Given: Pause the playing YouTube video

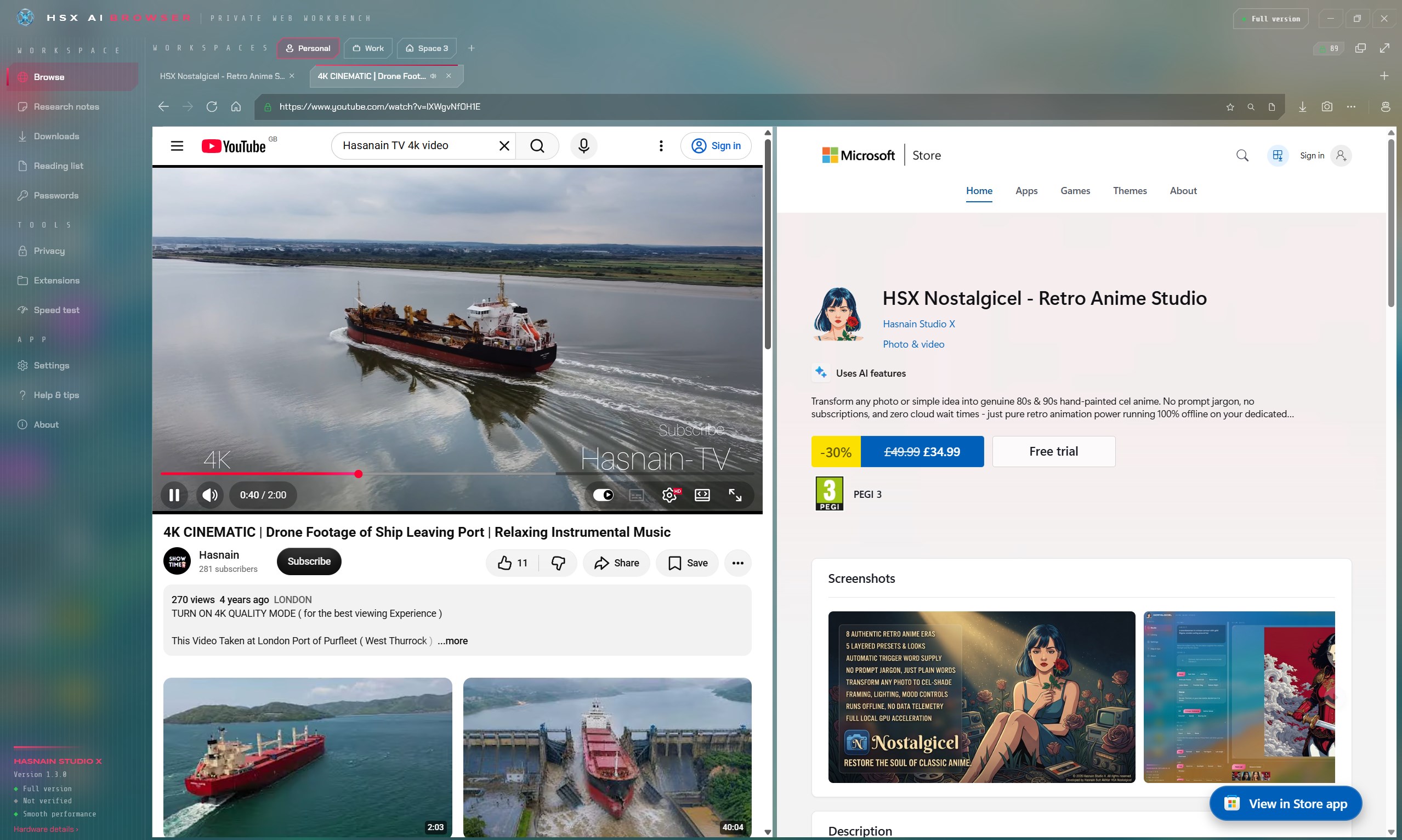Looking at the screenshot, I should (x=174, y=495).
